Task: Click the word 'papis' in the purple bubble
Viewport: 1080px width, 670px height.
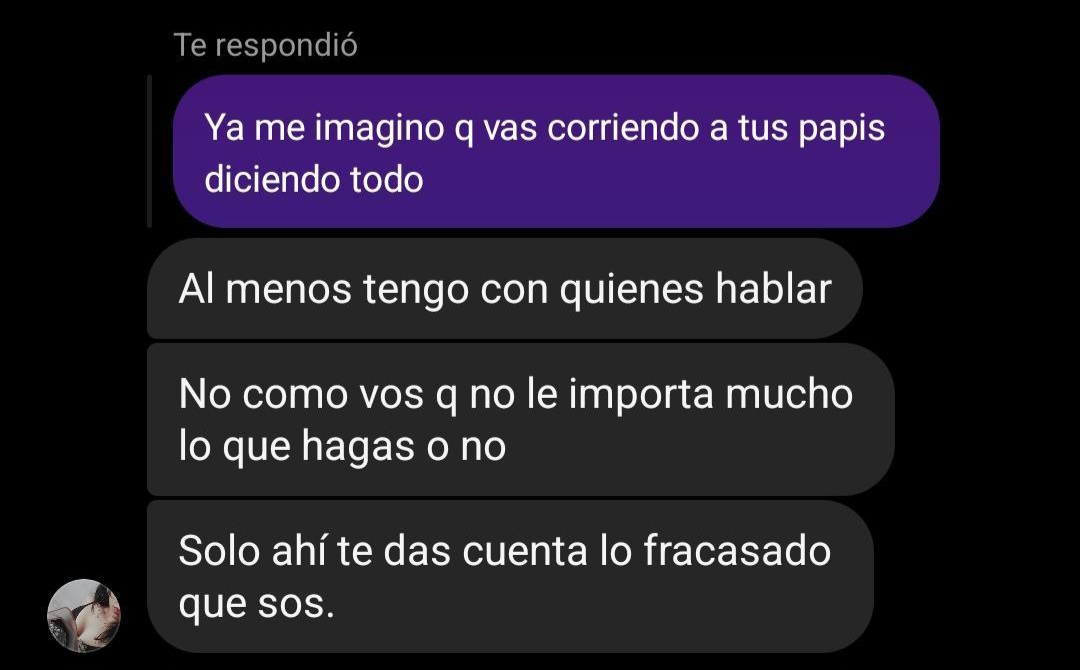Action: [x=842, y=129]
